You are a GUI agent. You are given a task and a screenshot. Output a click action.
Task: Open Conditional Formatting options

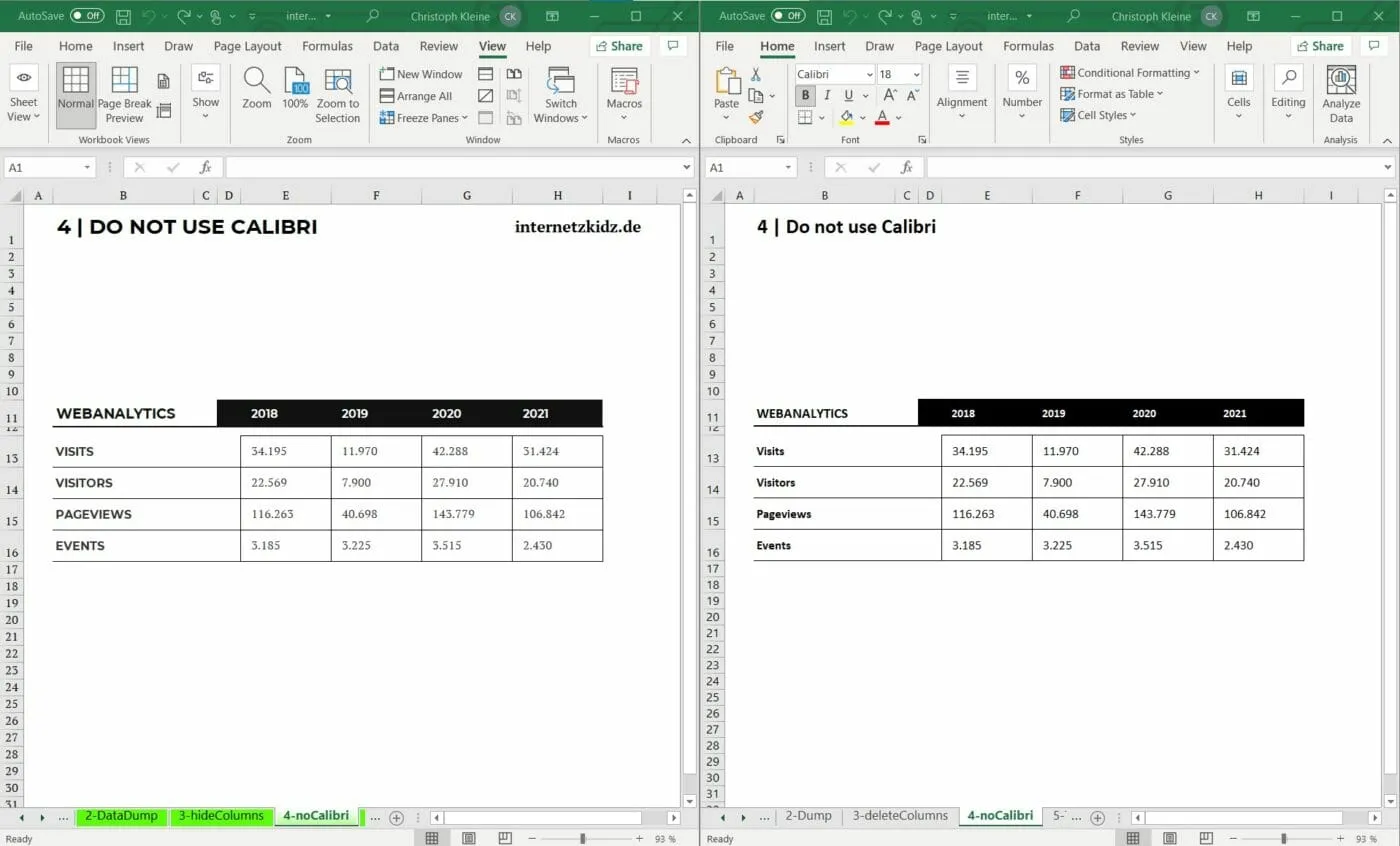[1131, 71]
